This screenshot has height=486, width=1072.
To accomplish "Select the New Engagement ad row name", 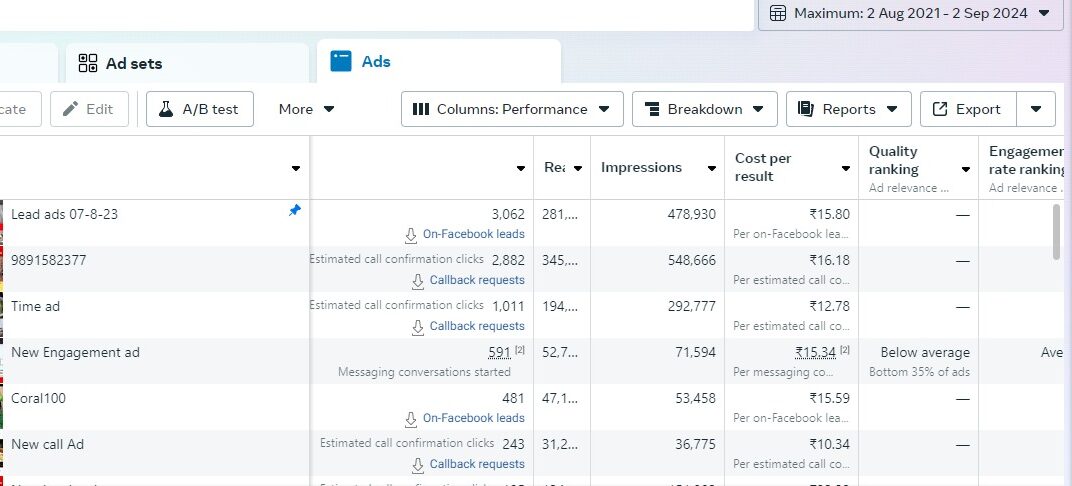I will click(75, 352).
